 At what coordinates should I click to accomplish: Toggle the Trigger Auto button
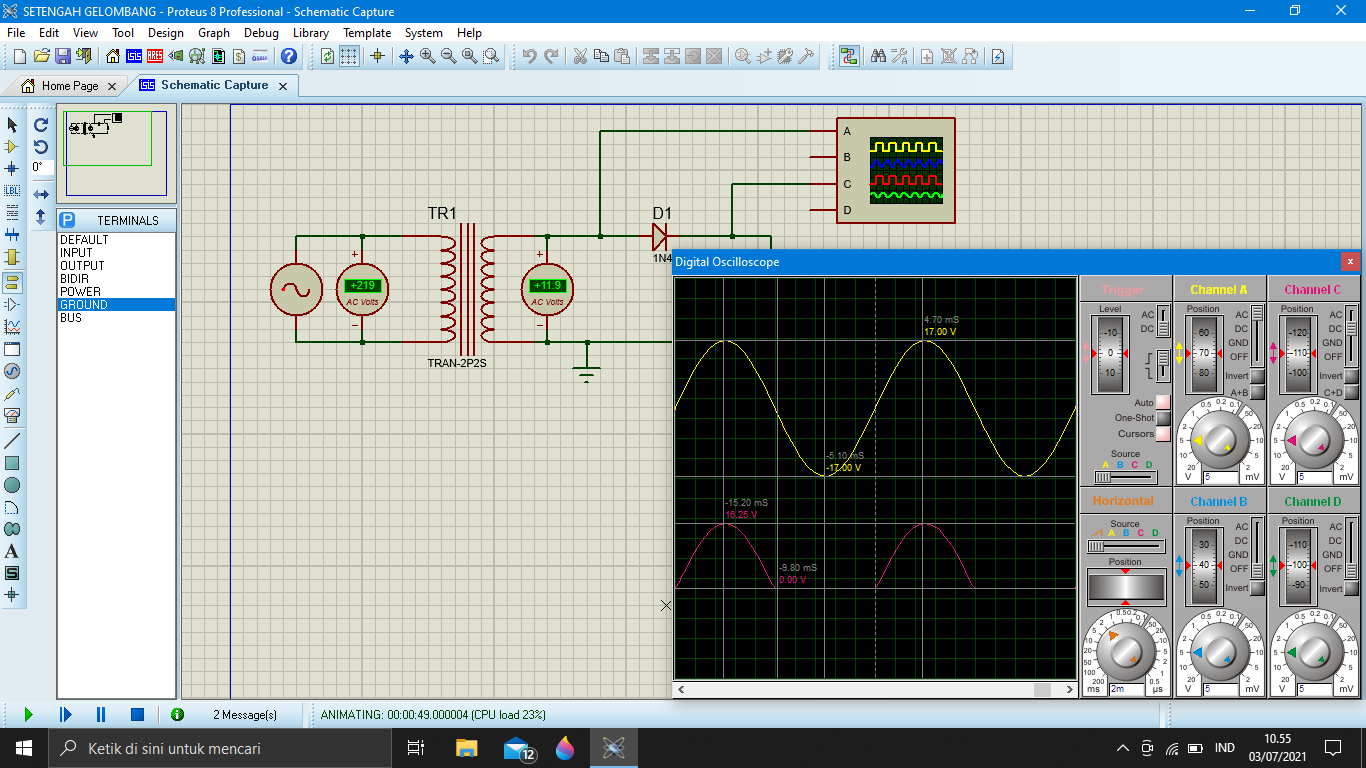click(1163, 402)
